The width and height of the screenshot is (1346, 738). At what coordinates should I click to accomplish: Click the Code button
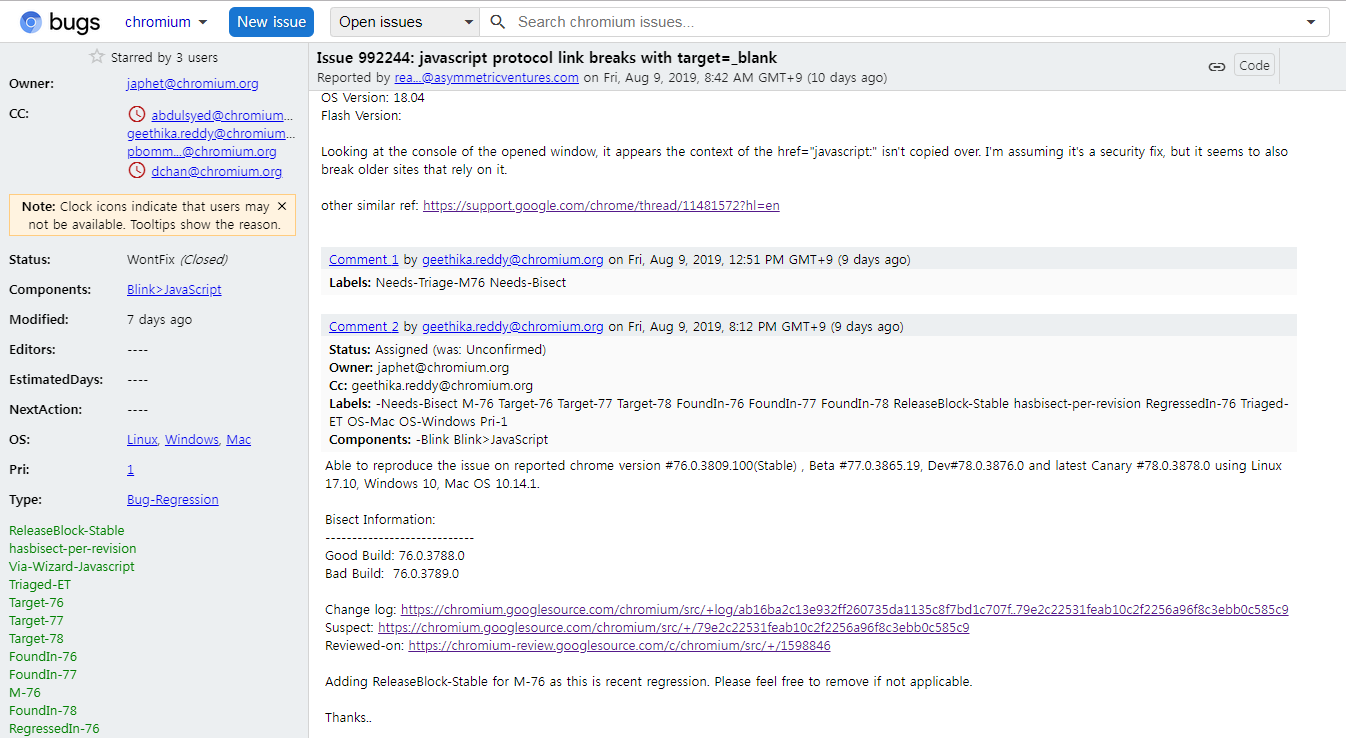[x=1254, y=66]
